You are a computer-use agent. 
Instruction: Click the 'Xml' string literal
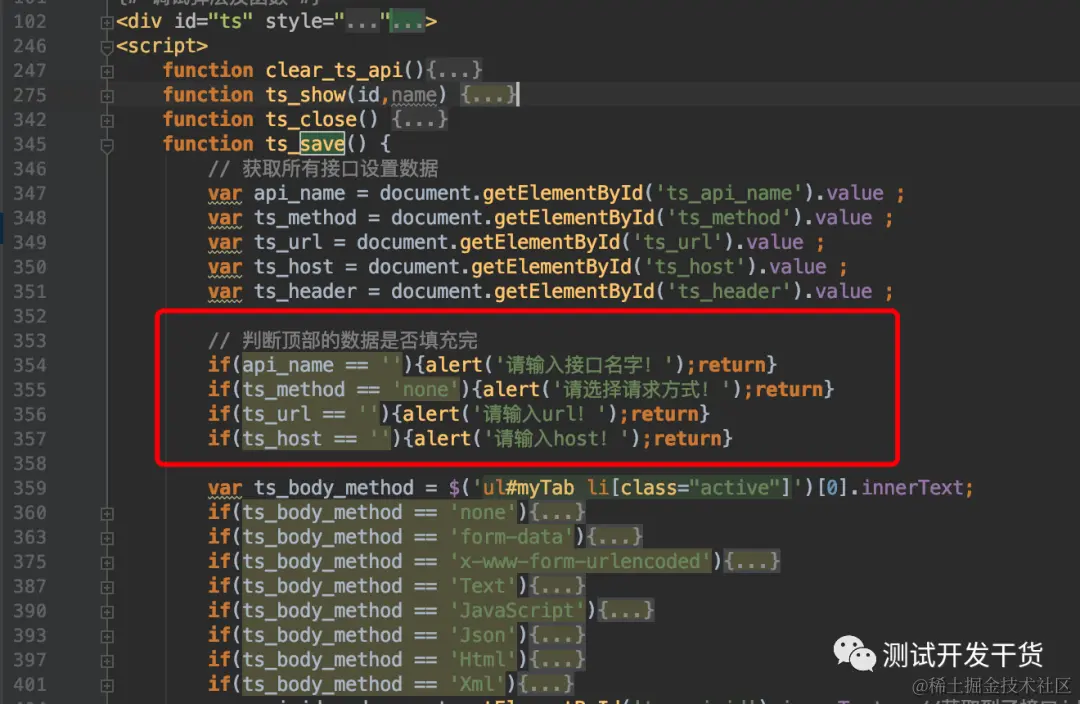(x=477, y=684)
